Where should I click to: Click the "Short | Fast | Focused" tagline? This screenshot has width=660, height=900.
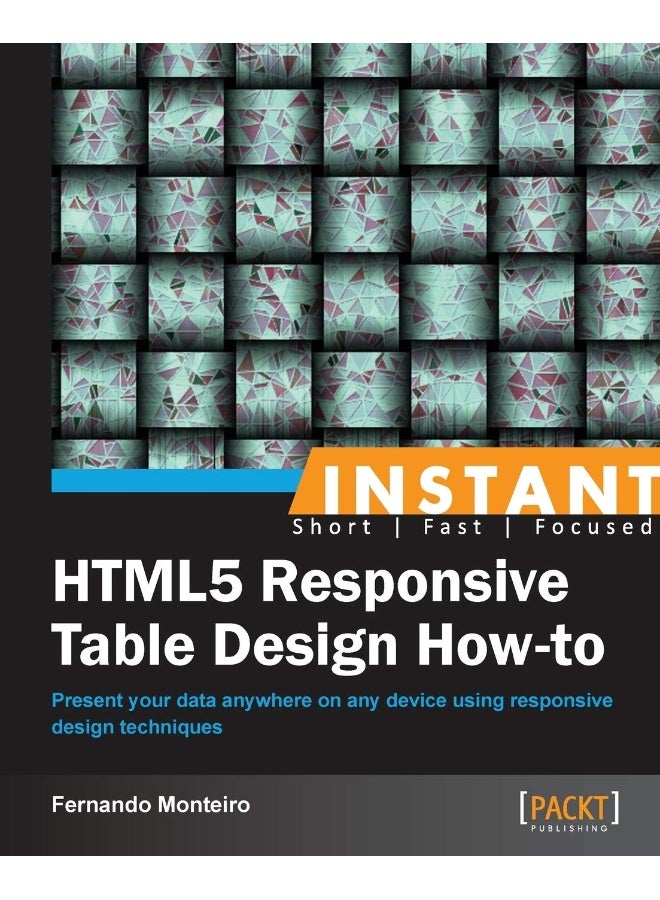coord(473,526)
